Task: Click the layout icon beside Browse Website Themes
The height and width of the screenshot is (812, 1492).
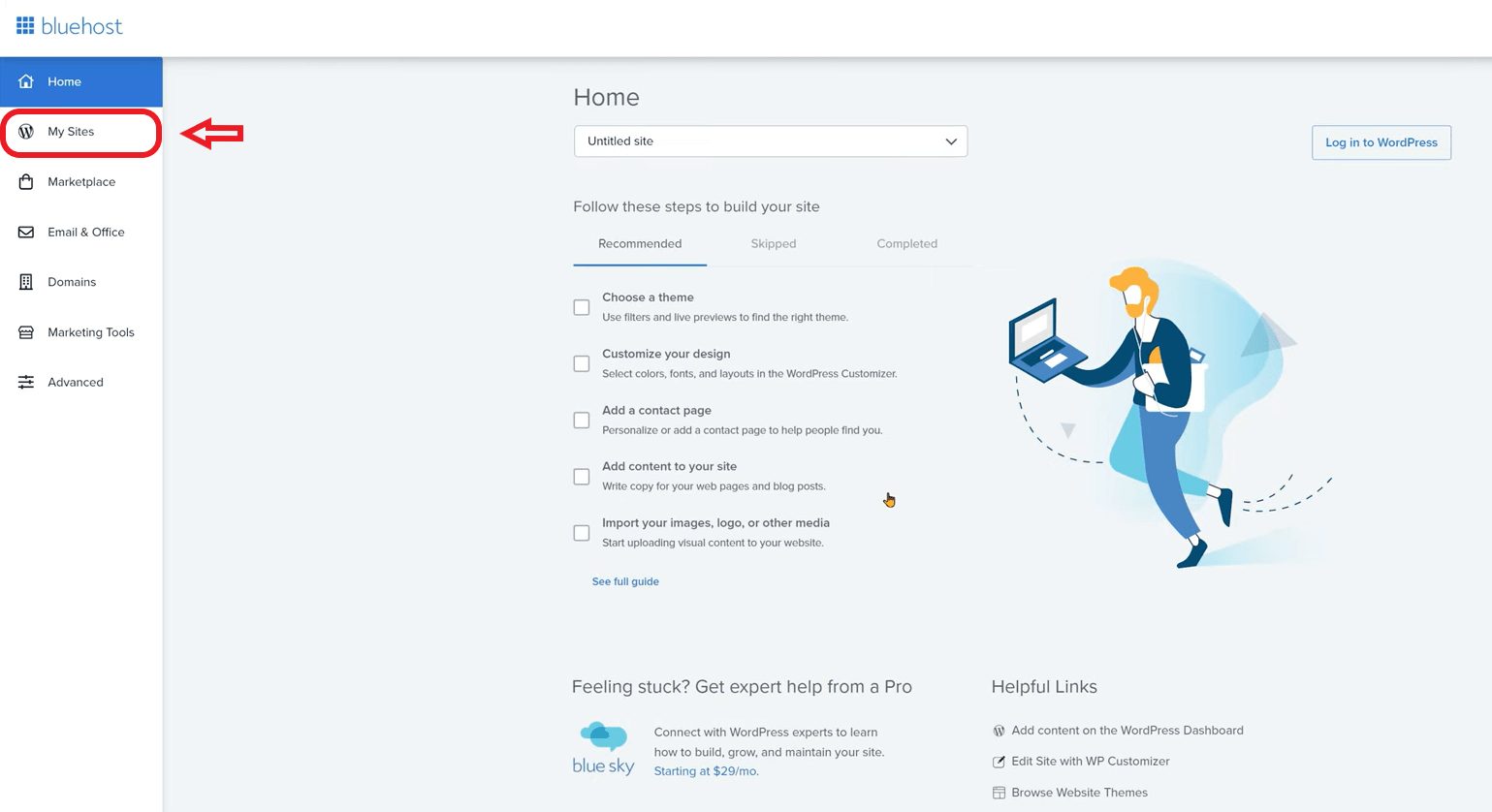Action: [999, 793]
